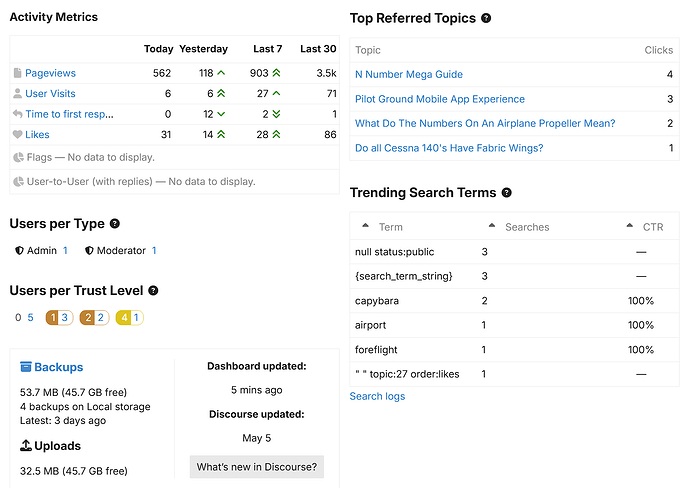The image size is (690, 488).
Task: Open the Pageviews report link
Action: pyautogui.click(x=50, y=73)
